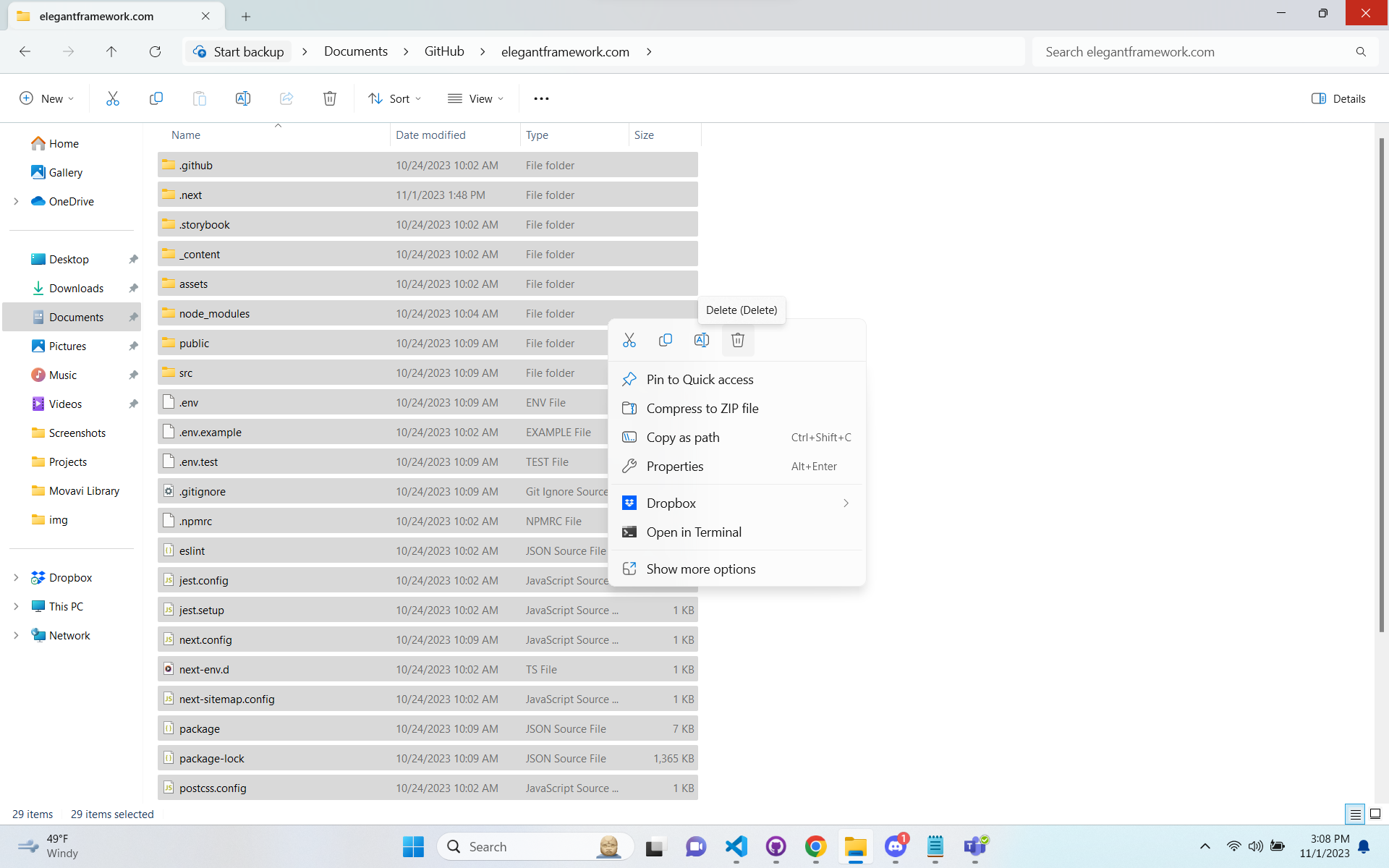Sort by Type column header
1389x868 pixels.
click(x=575, y=135)
